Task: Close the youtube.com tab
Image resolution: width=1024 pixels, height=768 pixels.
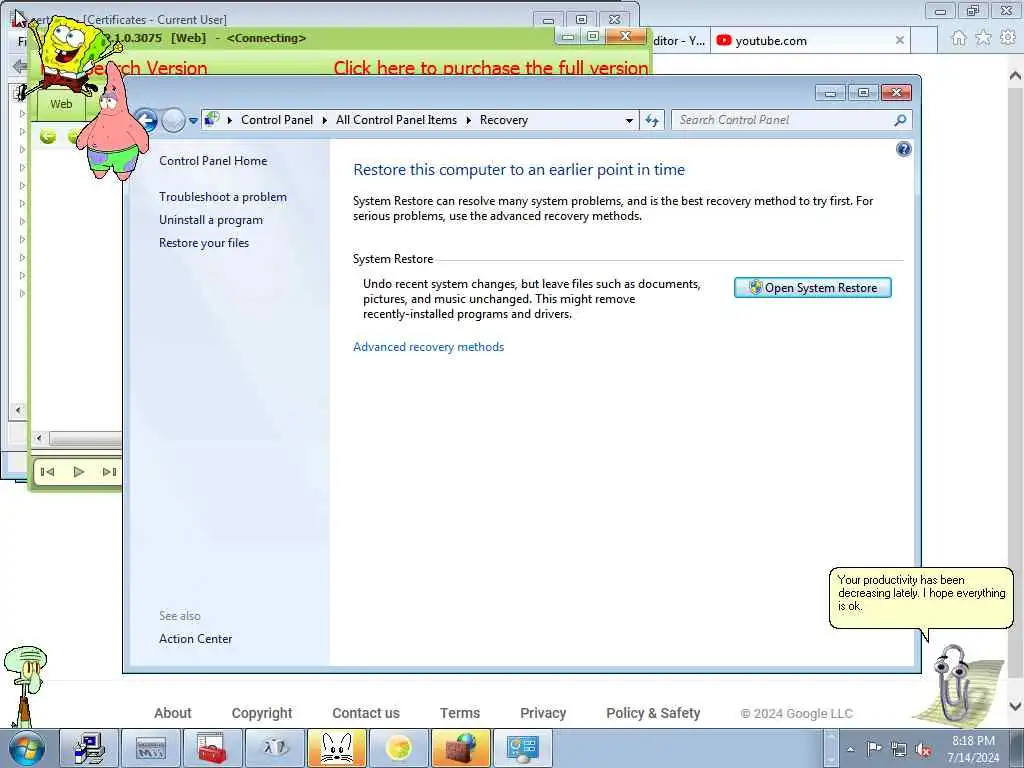Action: [900, 40]
